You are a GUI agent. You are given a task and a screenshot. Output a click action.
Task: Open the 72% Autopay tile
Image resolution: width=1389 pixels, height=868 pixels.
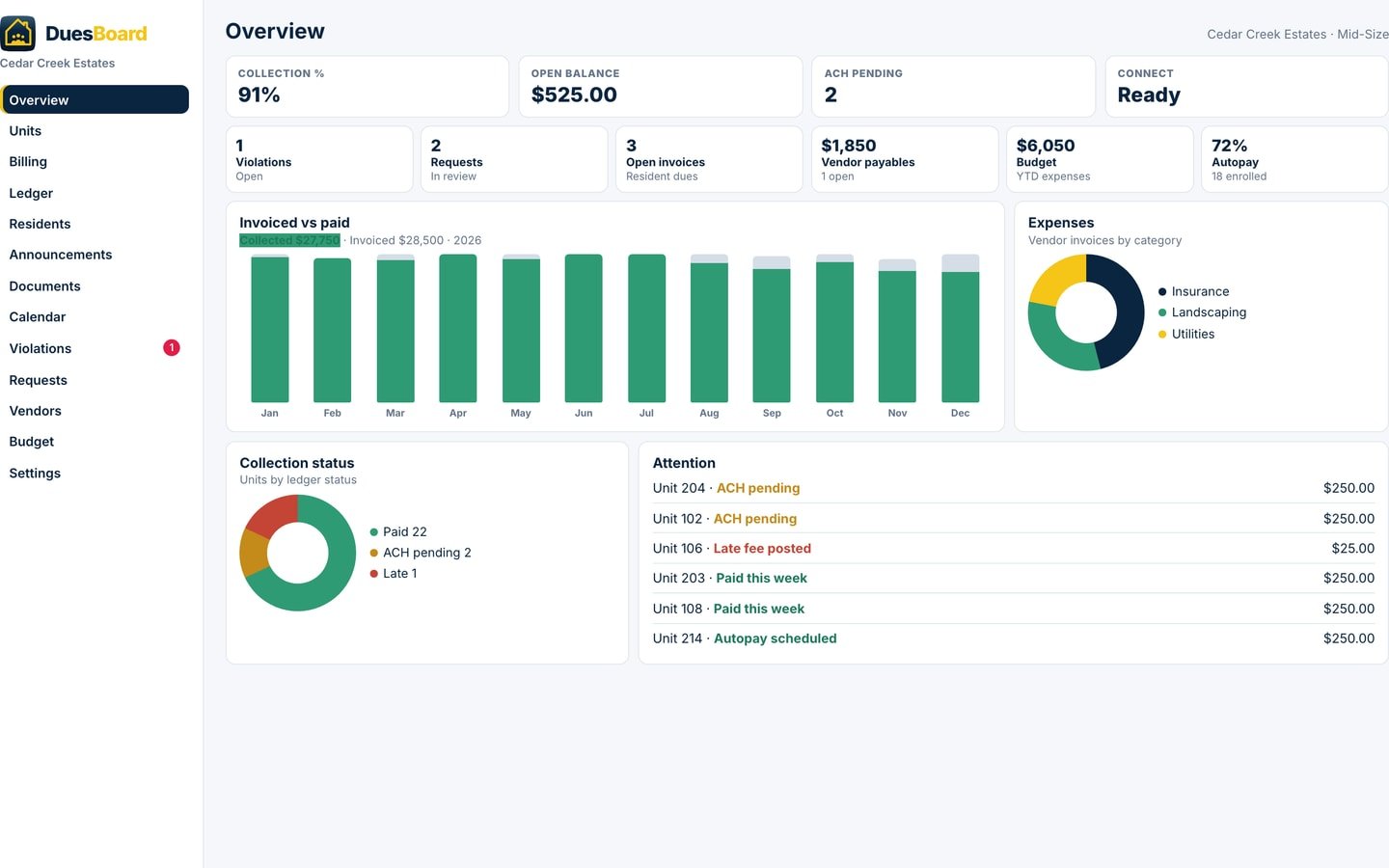(x=1294, y=159)
